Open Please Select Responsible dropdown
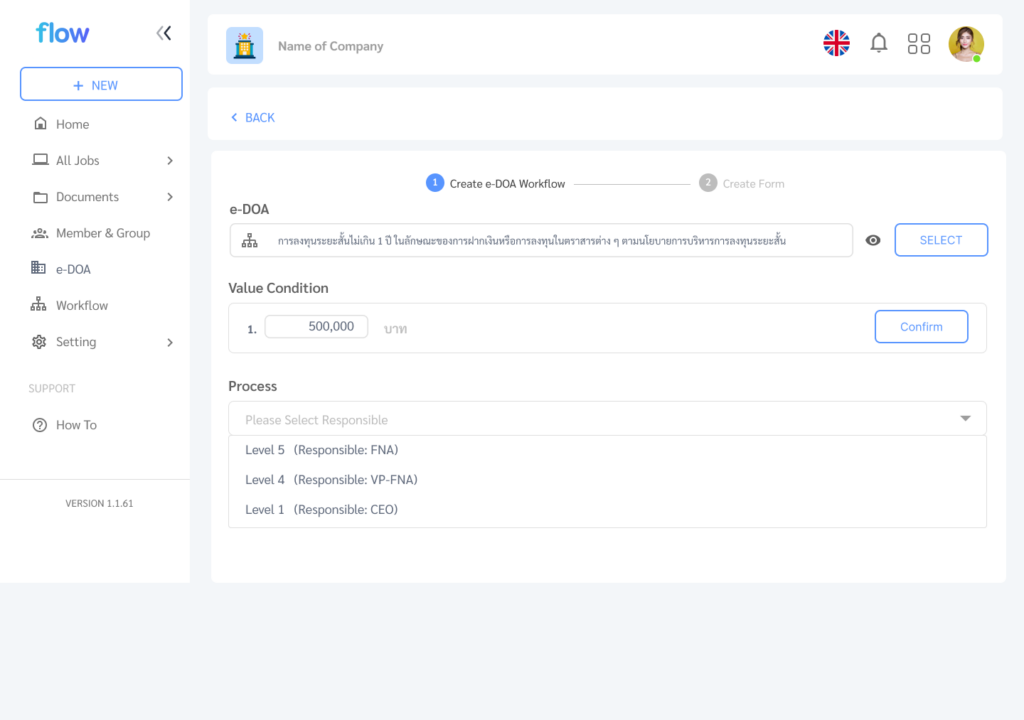Viewport: 1024px width, 720px height. [x=607, y=419]
